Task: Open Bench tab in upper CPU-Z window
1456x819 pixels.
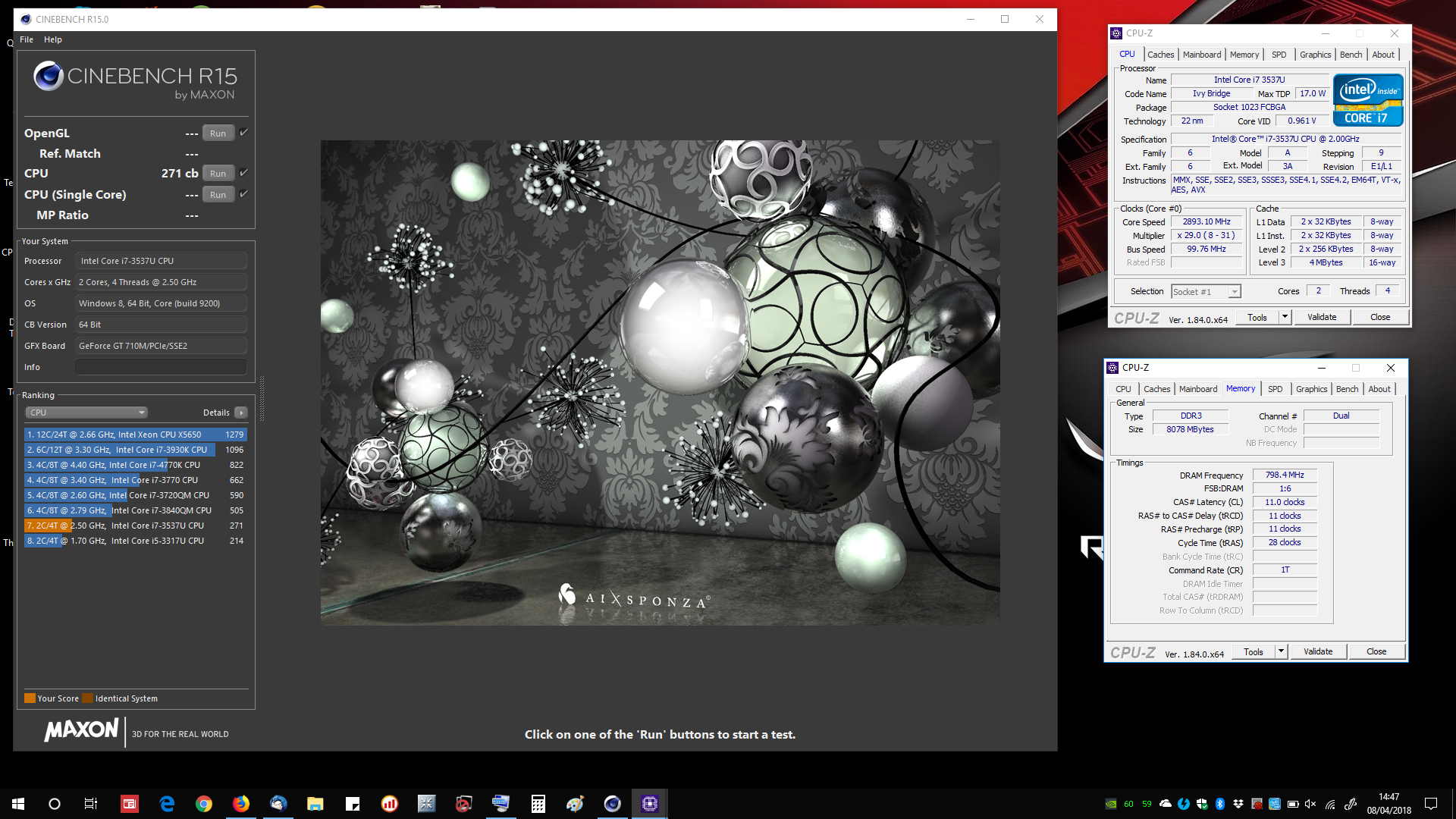Action: click(1351, 55)
